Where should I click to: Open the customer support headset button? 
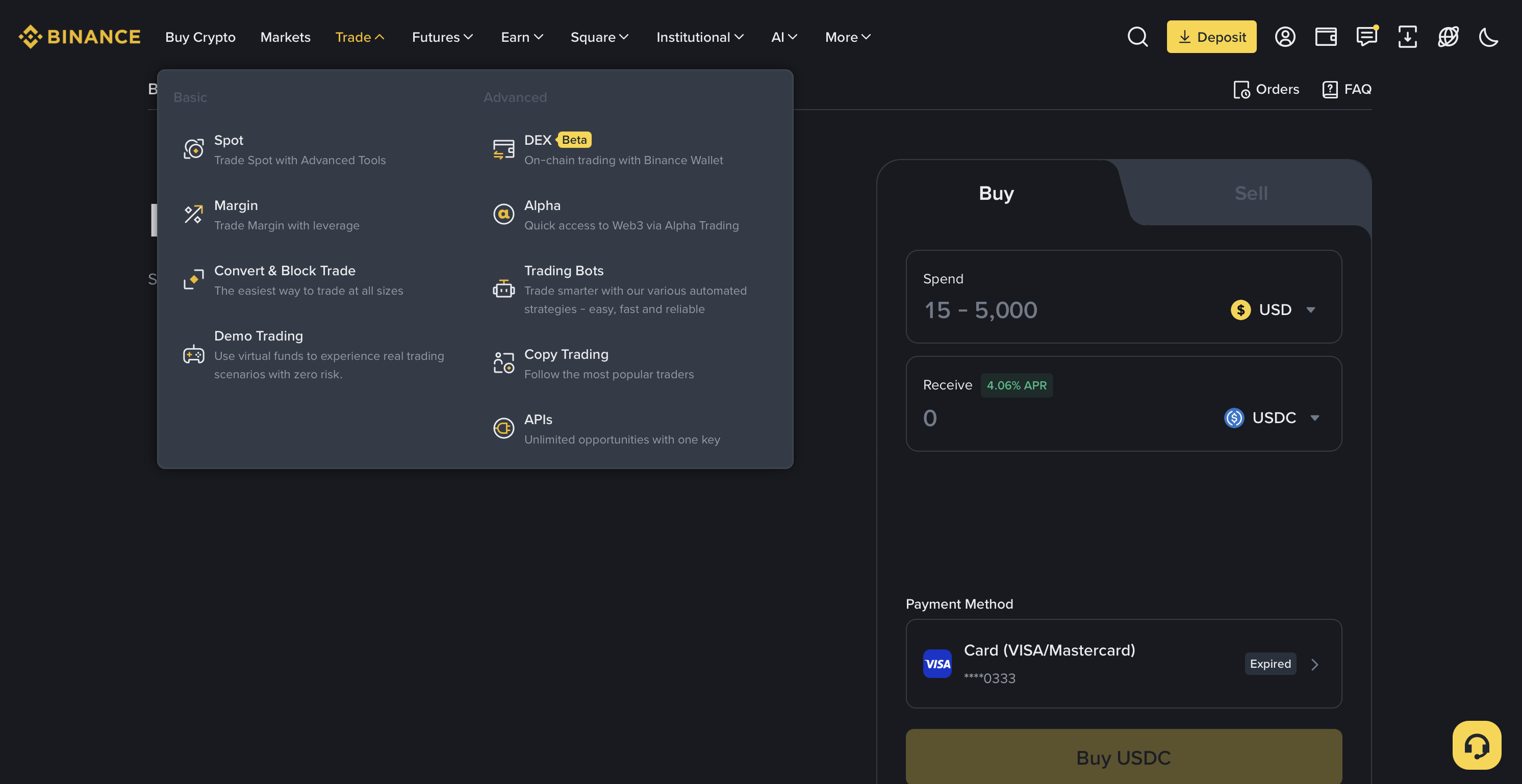coord(1477,745)
